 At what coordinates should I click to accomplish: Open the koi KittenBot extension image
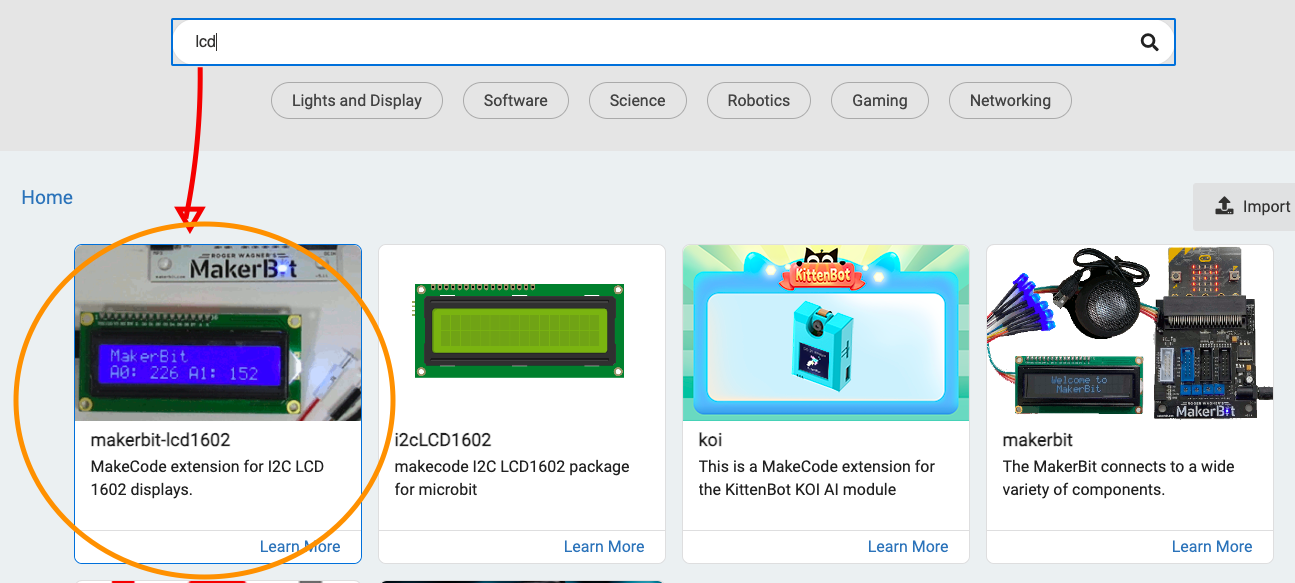(x=826, y=333)
